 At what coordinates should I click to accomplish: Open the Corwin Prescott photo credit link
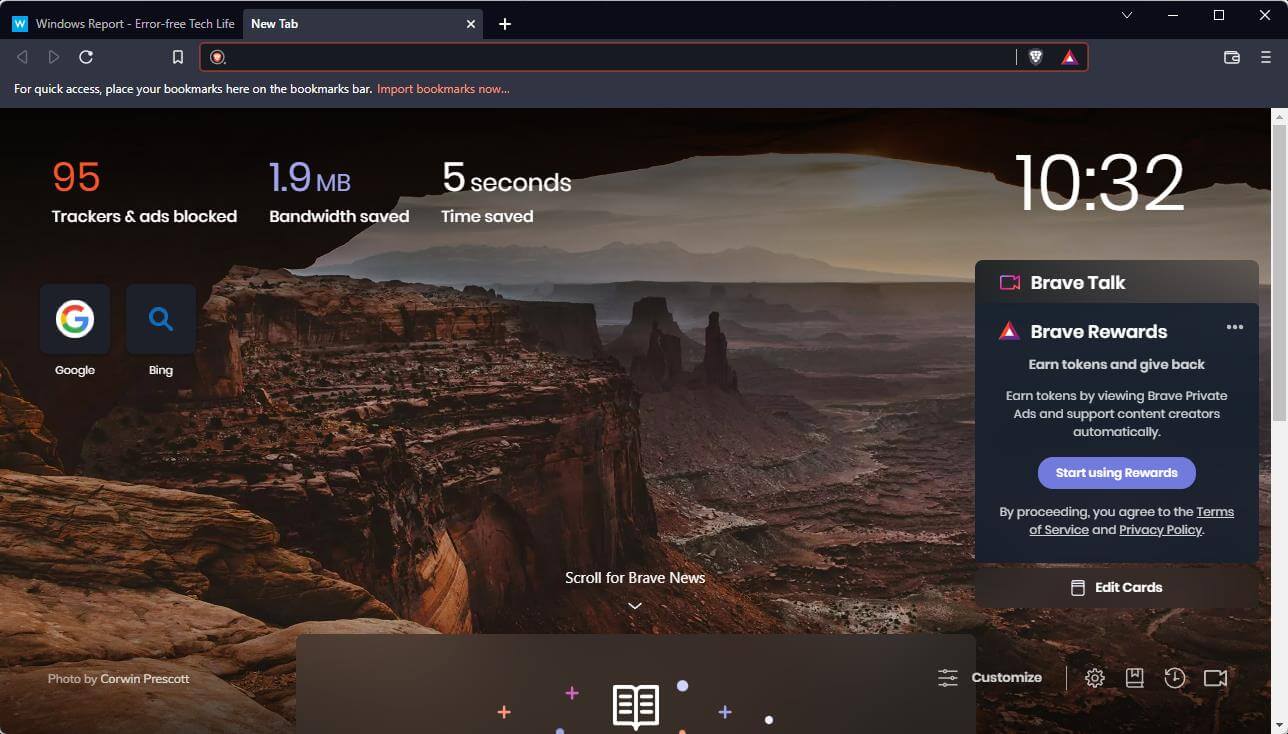tap(145, 679)
